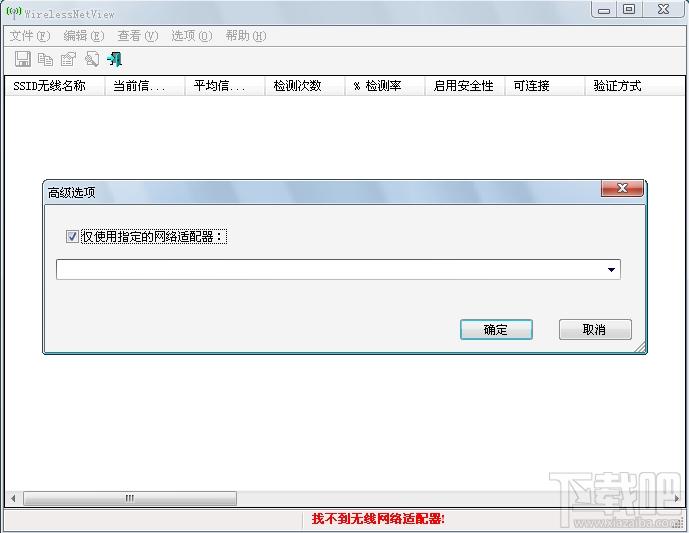
Task: Sort by SSID无线名称 column
Action: (54, 86)
